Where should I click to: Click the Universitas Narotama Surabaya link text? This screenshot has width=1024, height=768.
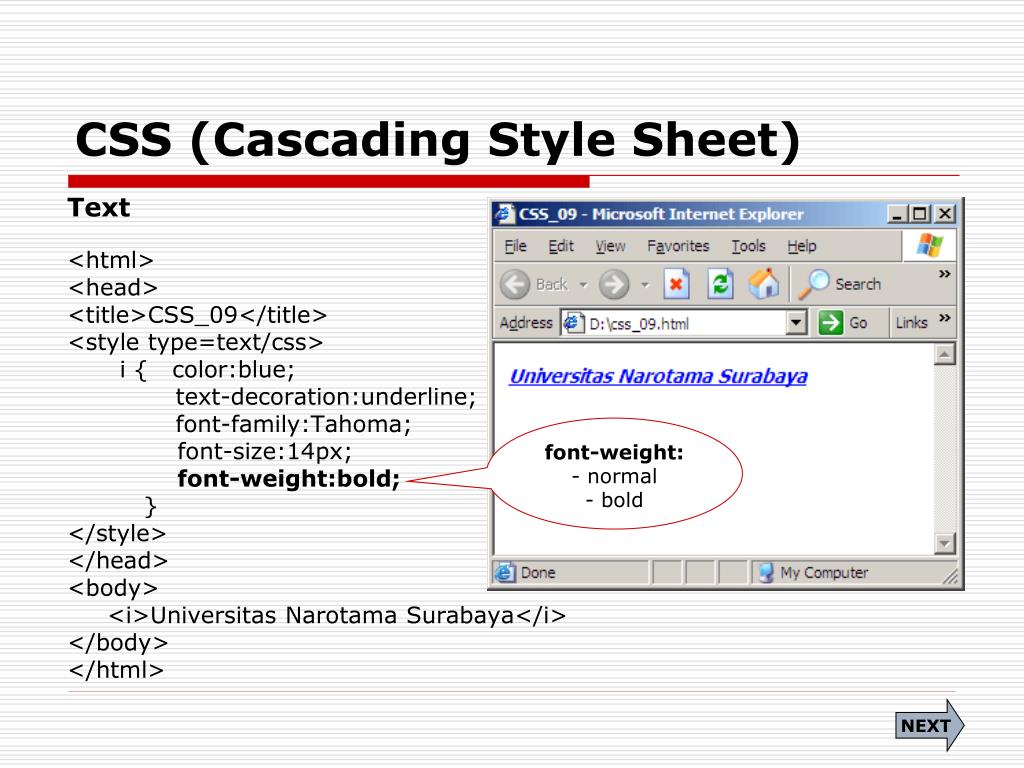pos(658,377)
